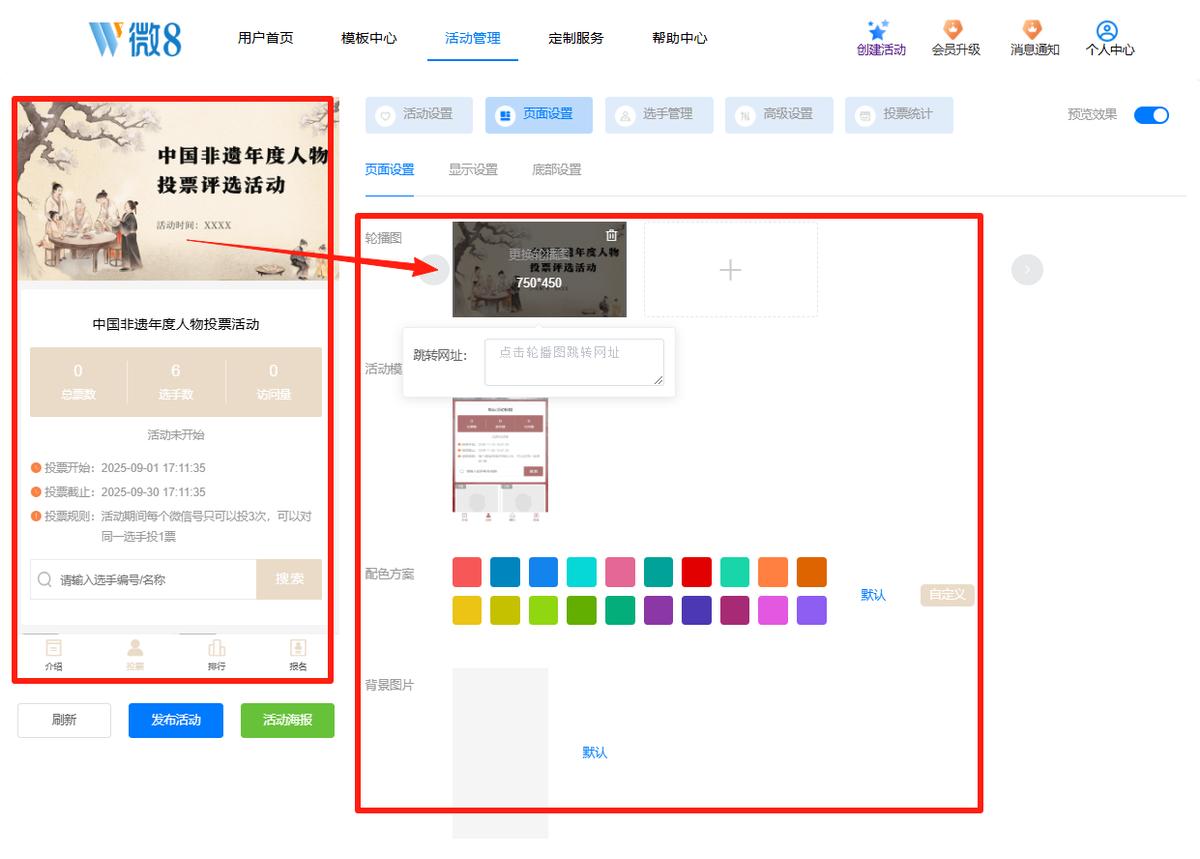This screenshot has width=1200, height=859.
Task: Open 排行 ranking in preview footer
Action: 216,655
